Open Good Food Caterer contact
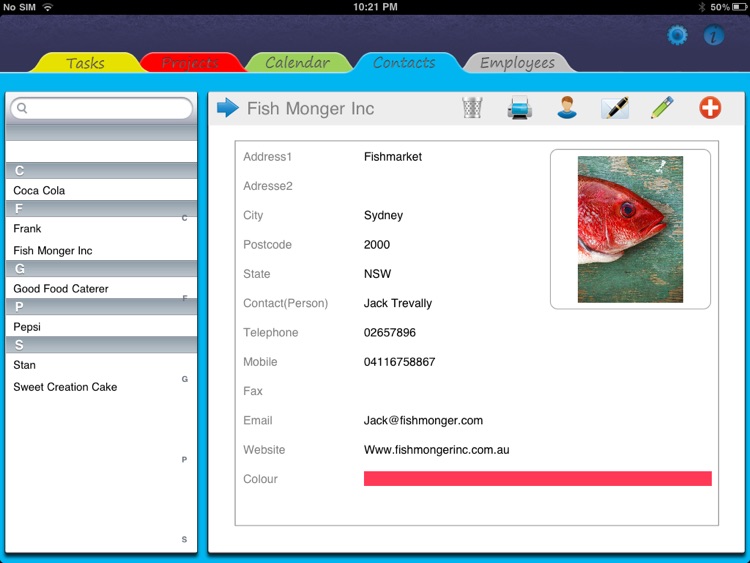Image resolution: width=750 pixels, height=563 pixels. (101, 288)
